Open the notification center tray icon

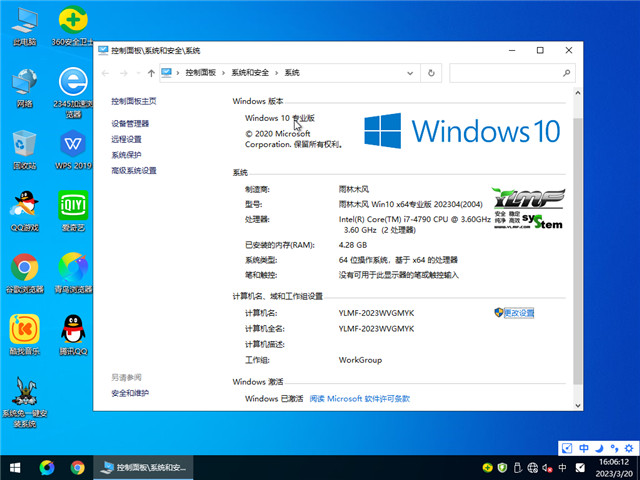tap(580, 468)
